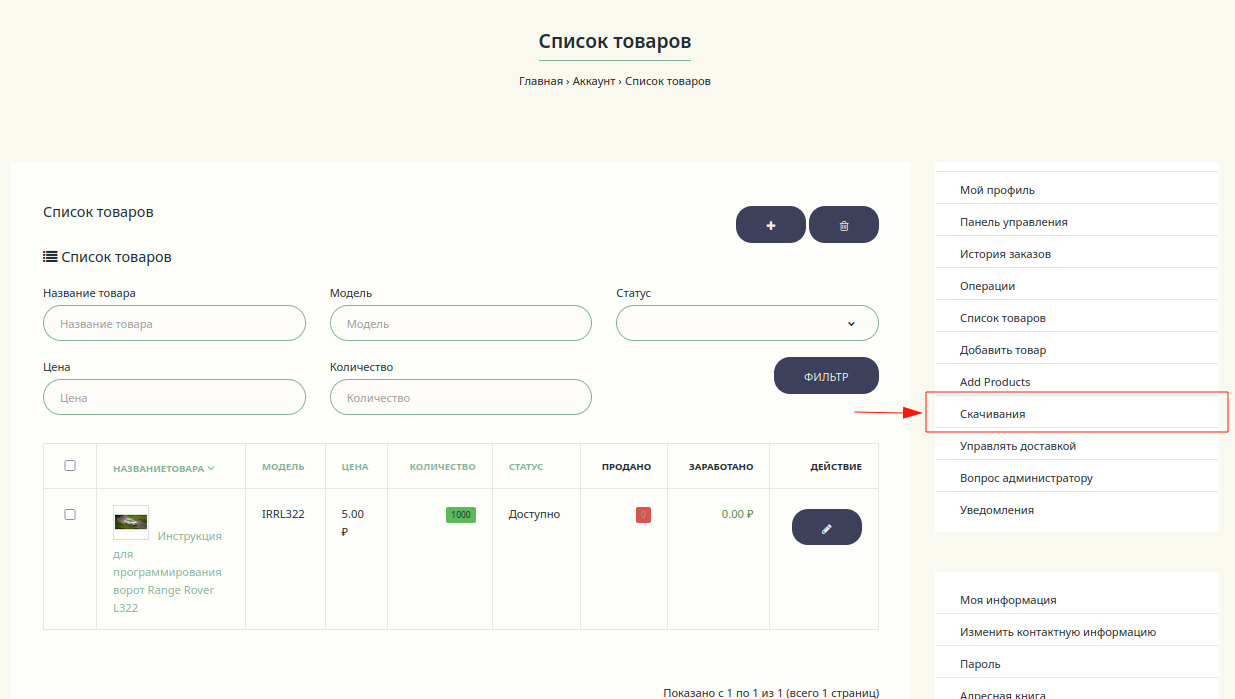Open Мой профиль in sidebar
The width and height of the screenshot is (1235, 699).
pos(997,190)
